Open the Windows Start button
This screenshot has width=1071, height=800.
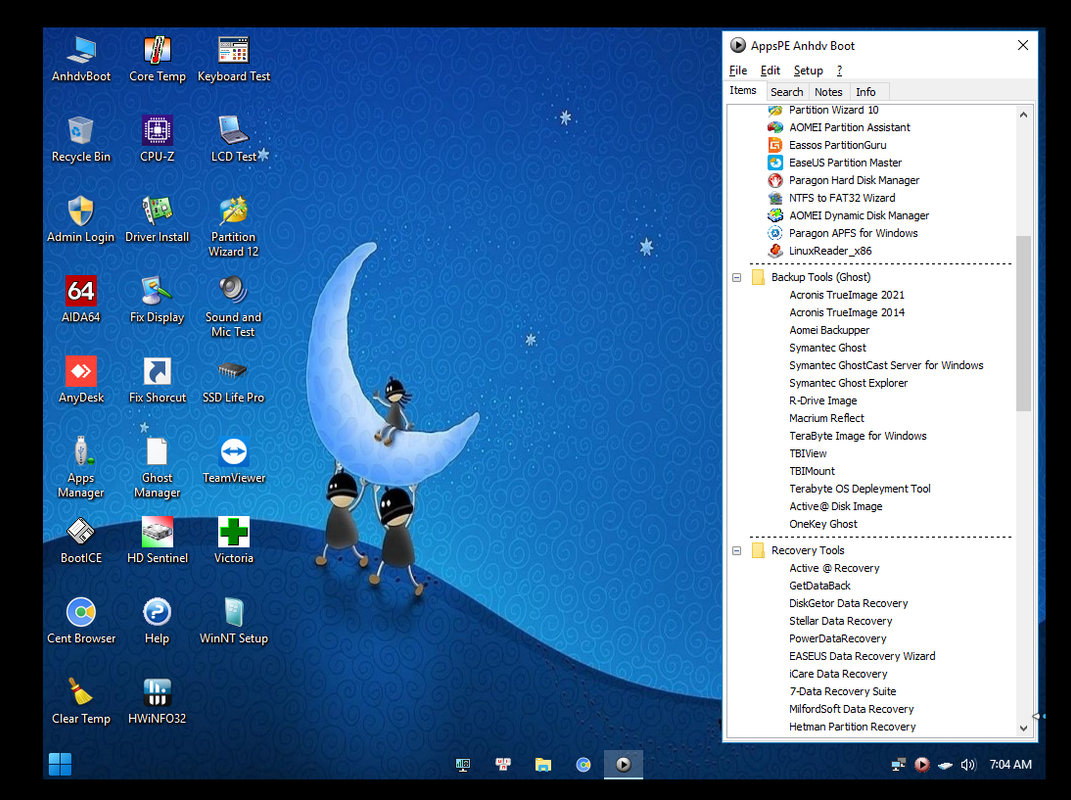coord(60,764)
